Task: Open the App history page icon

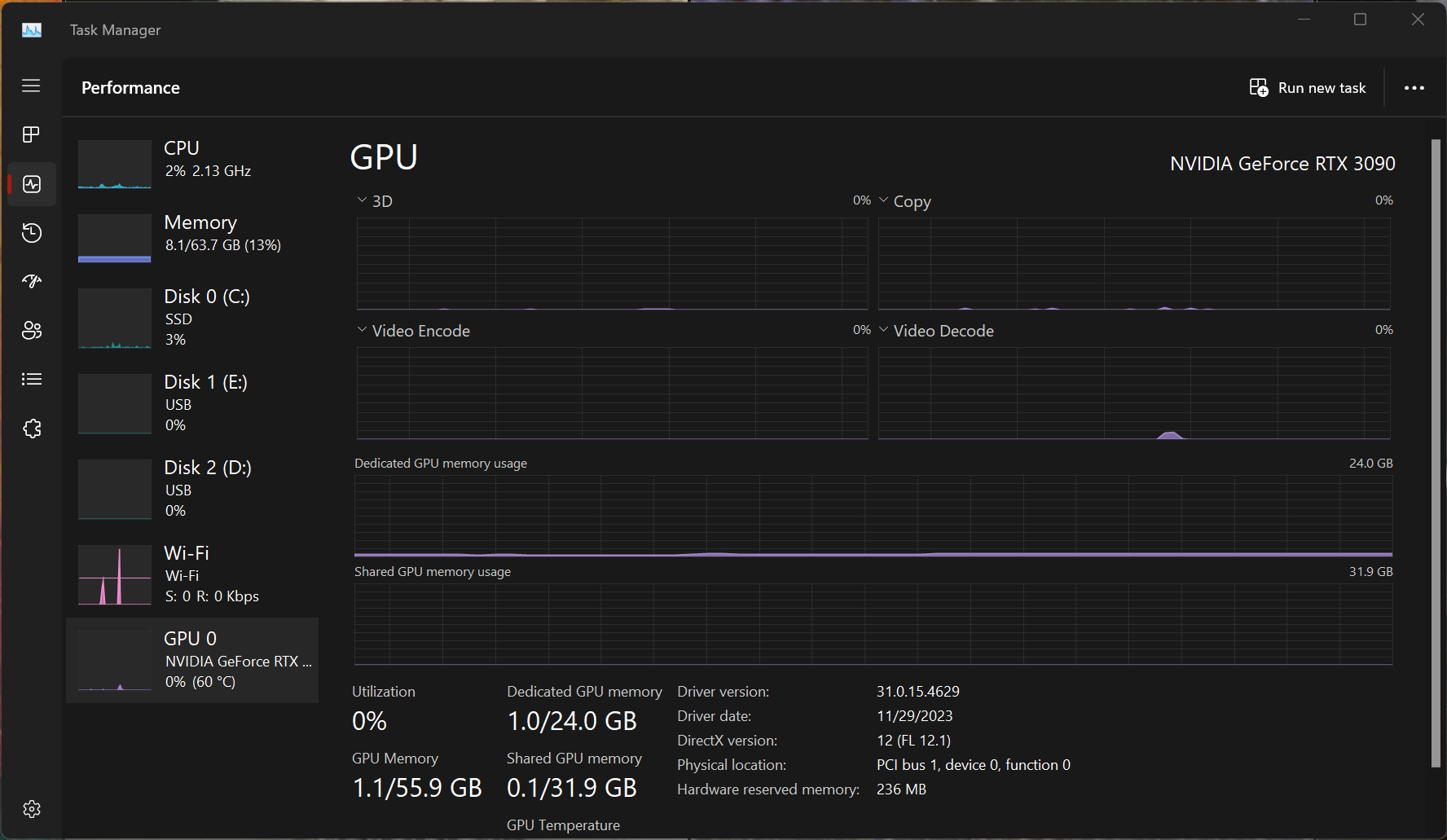Action: pyautogui.click(x=31, y=233)
